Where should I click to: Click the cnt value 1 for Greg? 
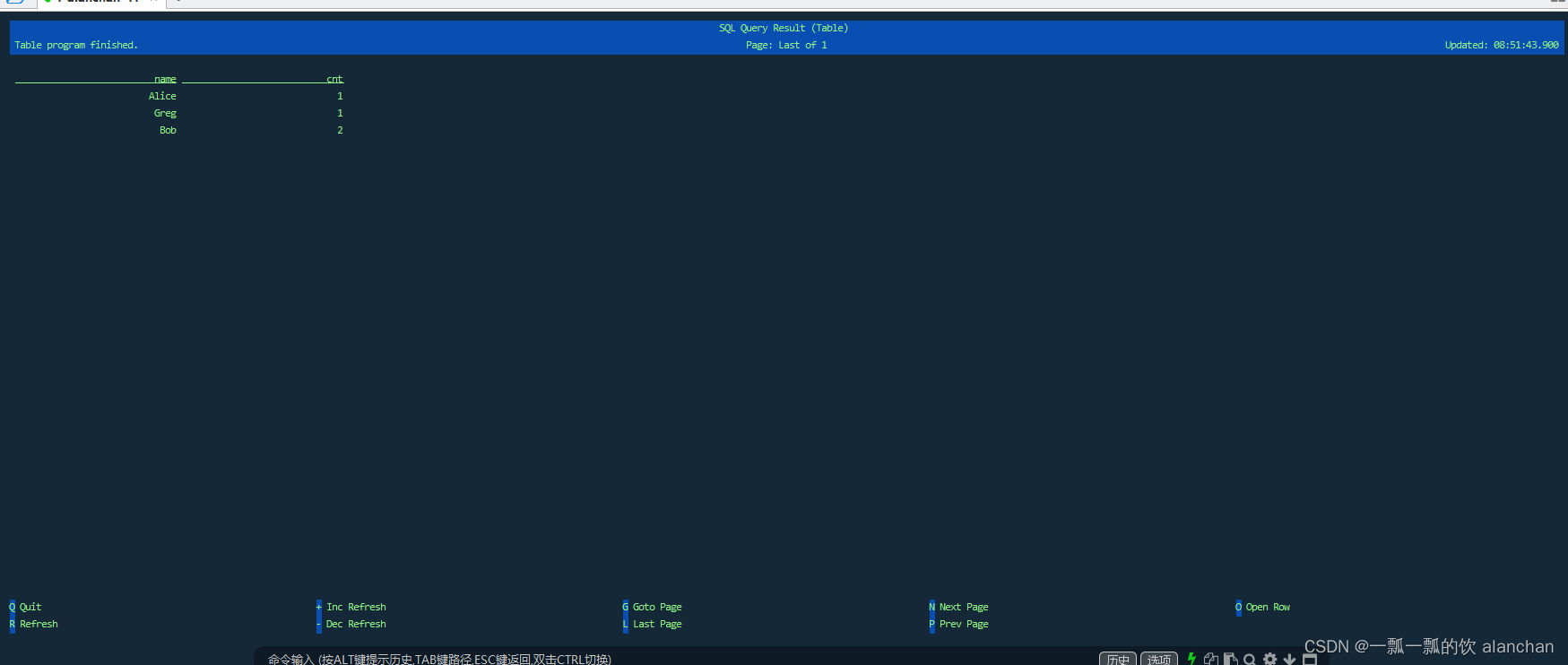coord(340,113)
